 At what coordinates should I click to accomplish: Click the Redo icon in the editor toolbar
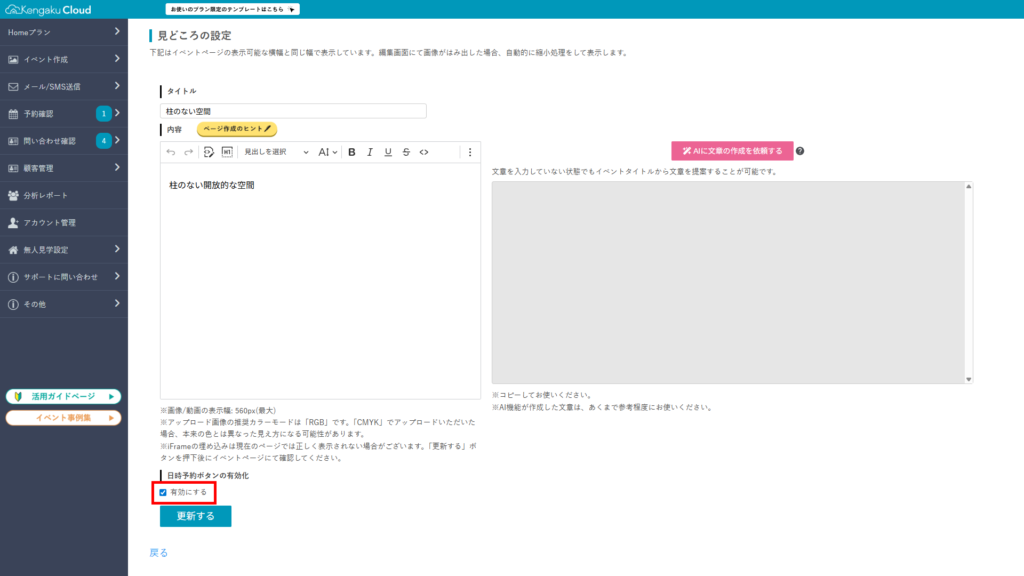tap(188, 151)
